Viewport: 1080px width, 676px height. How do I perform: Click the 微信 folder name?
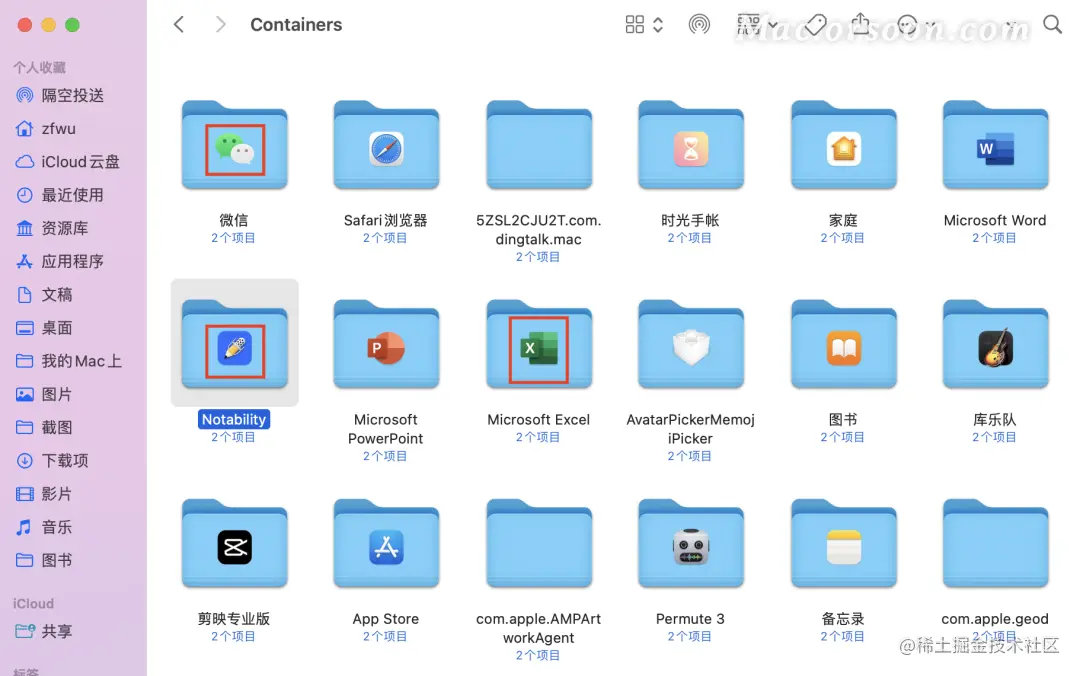[x=233, y=220]
